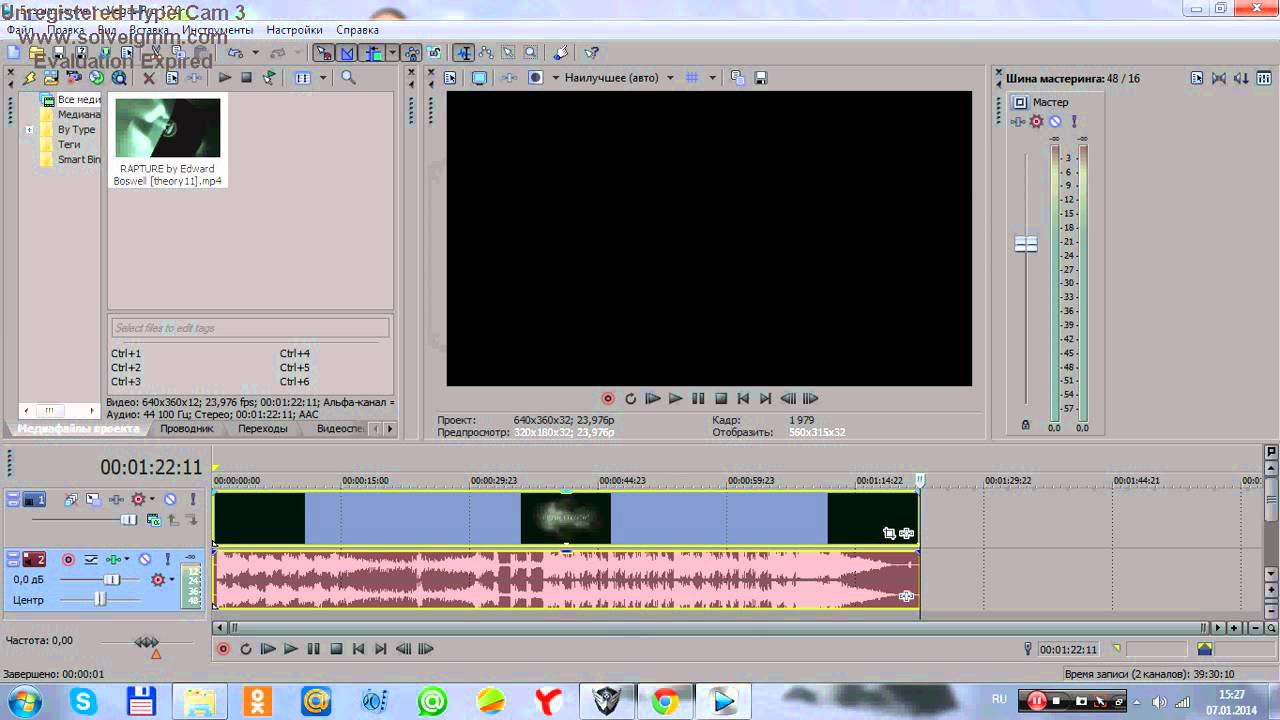Click the pink audio waveform clip on timeline
This screenshot has width=1280, height=720.
(566, 579)
